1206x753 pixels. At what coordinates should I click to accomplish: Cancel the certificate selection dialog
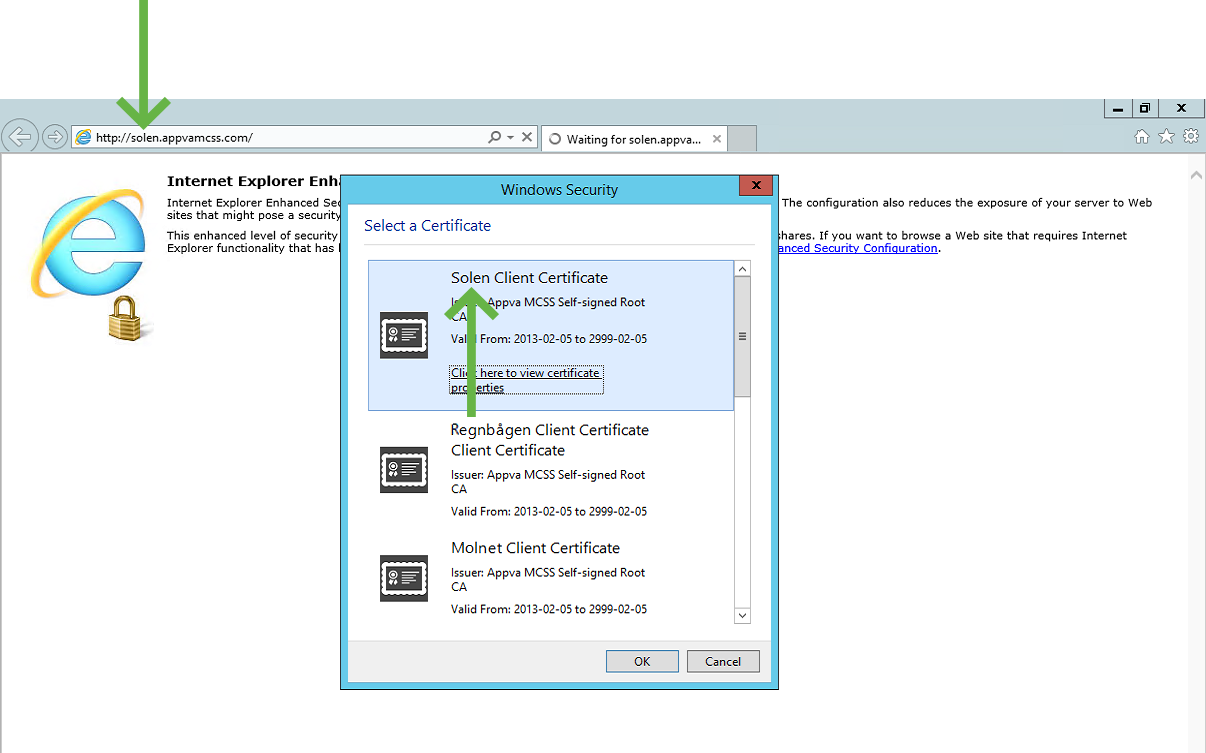point(723,661)
